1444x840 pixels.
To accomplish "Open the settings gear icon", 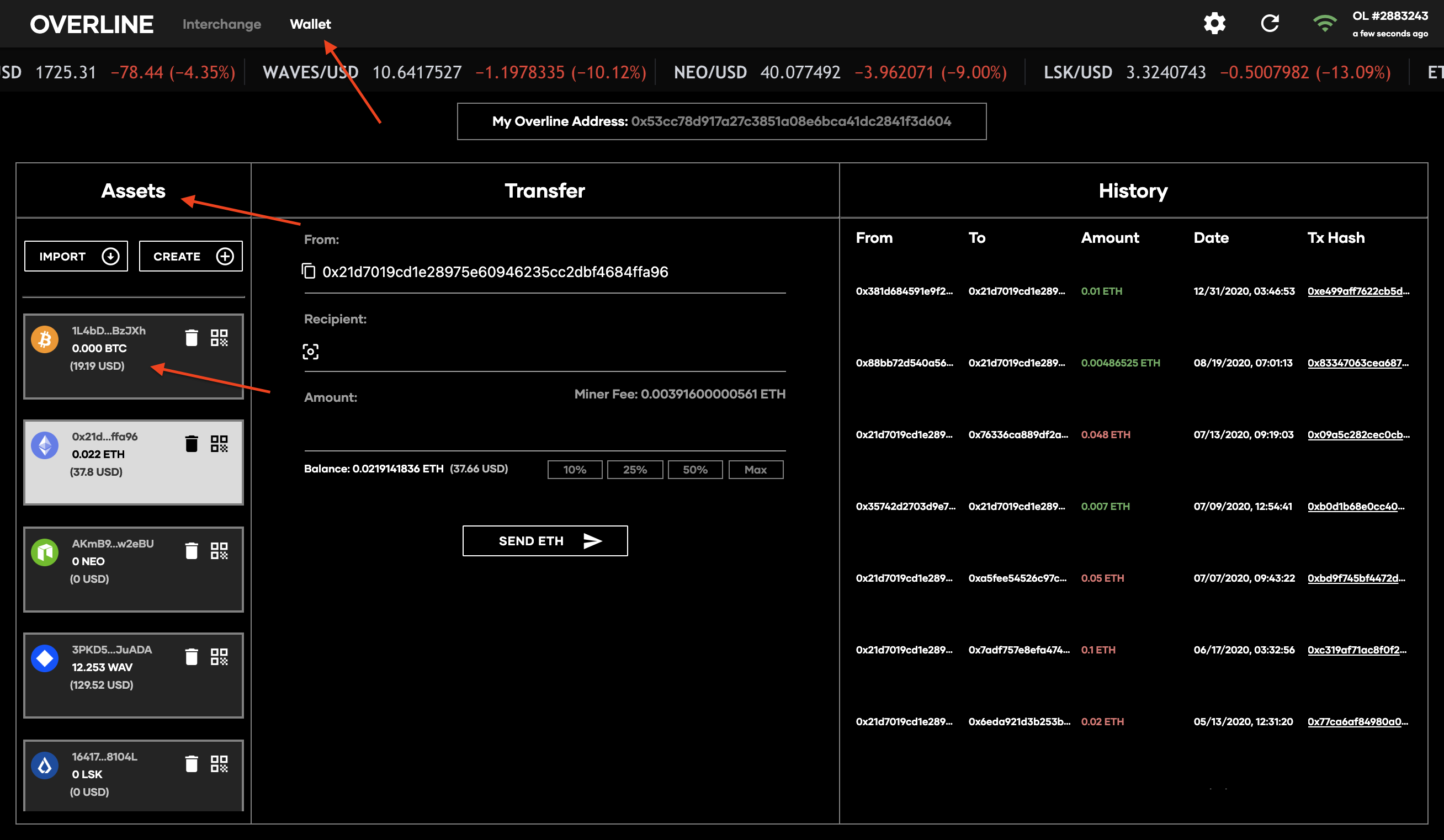I will pos(1214,24).
